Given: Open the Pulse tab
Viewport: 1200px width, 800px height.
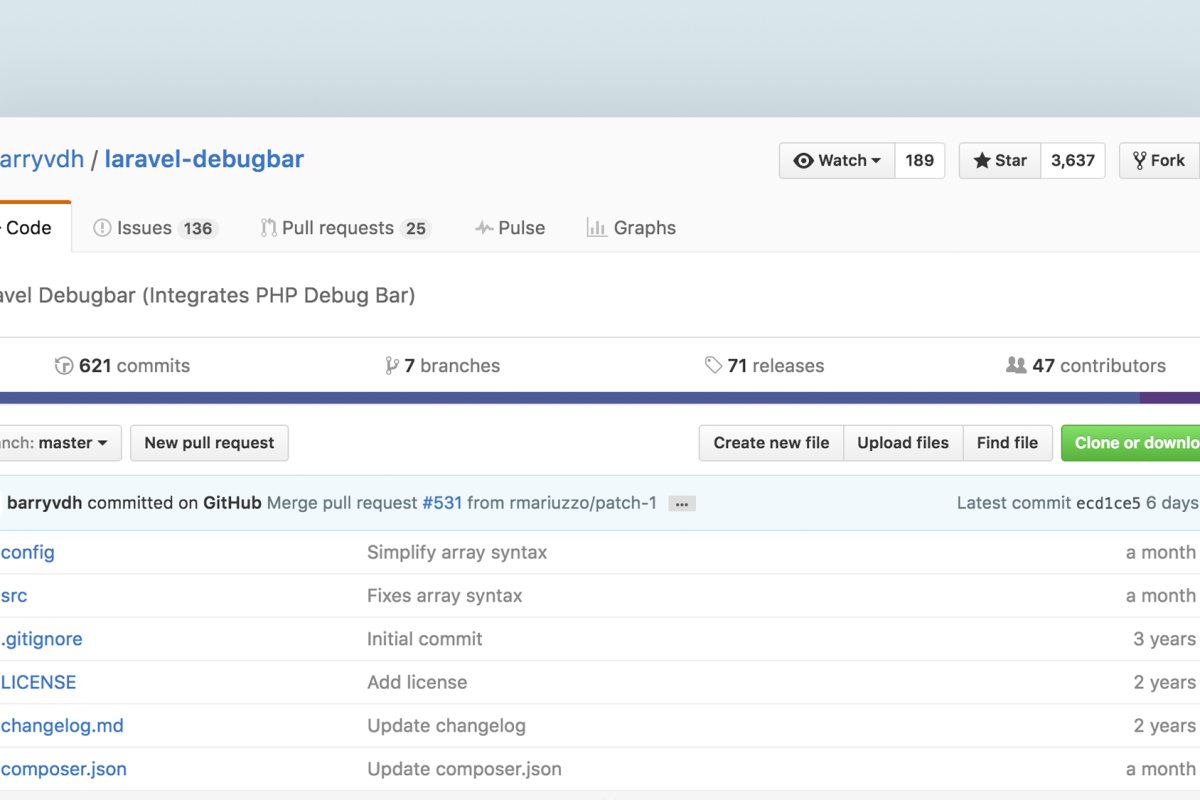Looking at the screenshot, I should [x=510, y=228].
